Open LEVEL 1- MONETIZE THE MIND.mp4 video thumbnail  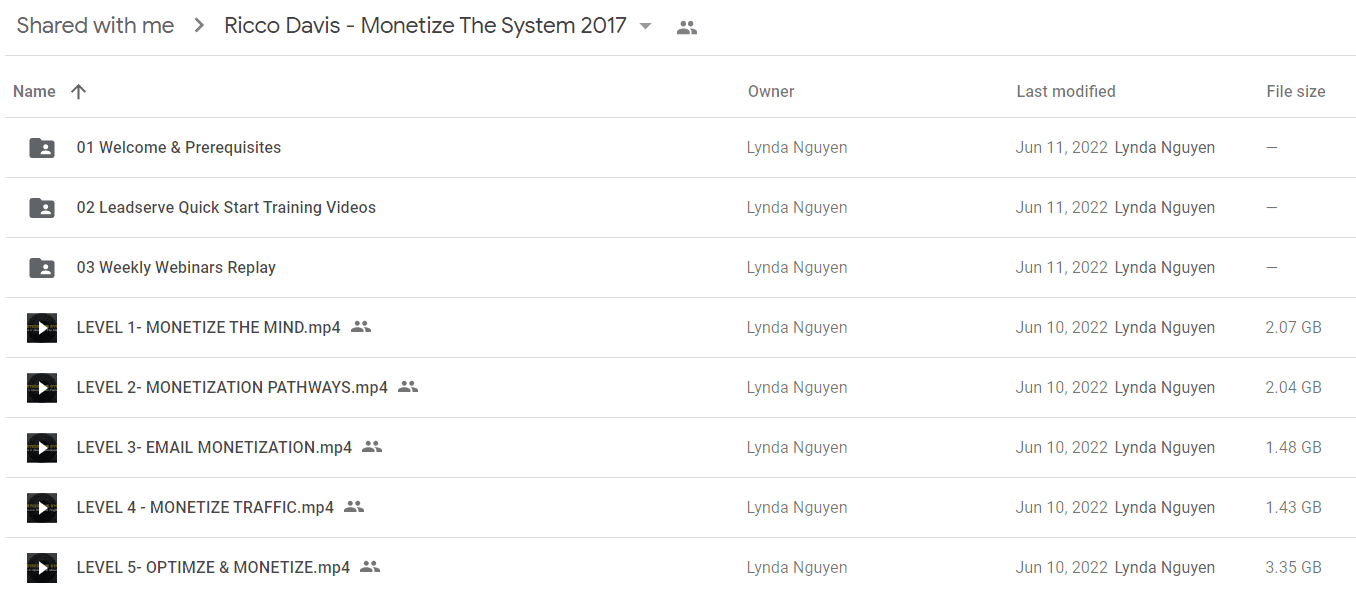pyautogui.click(x=42, y=327)
